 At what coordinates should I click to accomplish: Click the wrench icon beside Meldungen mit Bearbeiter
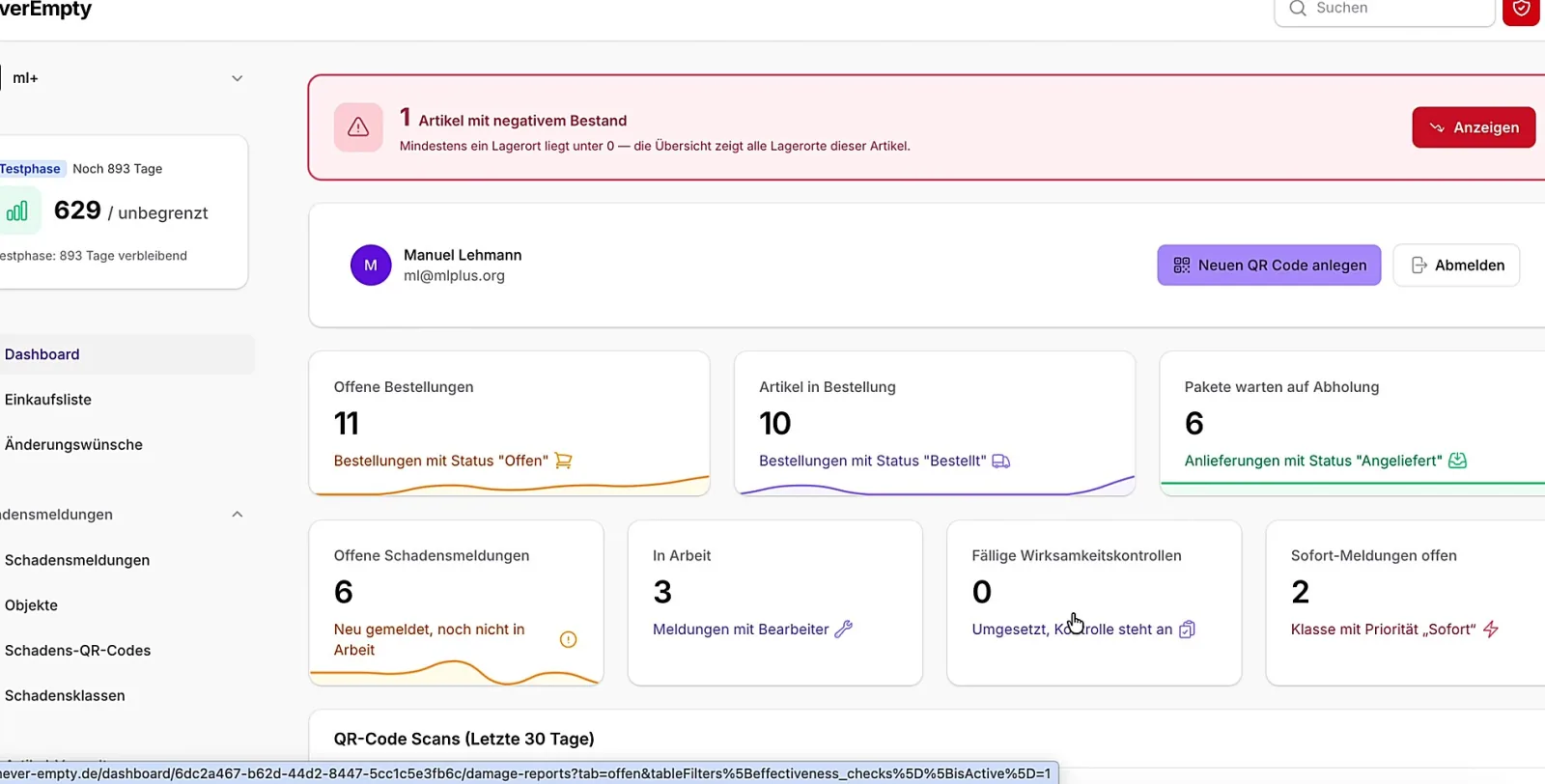tap(844, 630)
